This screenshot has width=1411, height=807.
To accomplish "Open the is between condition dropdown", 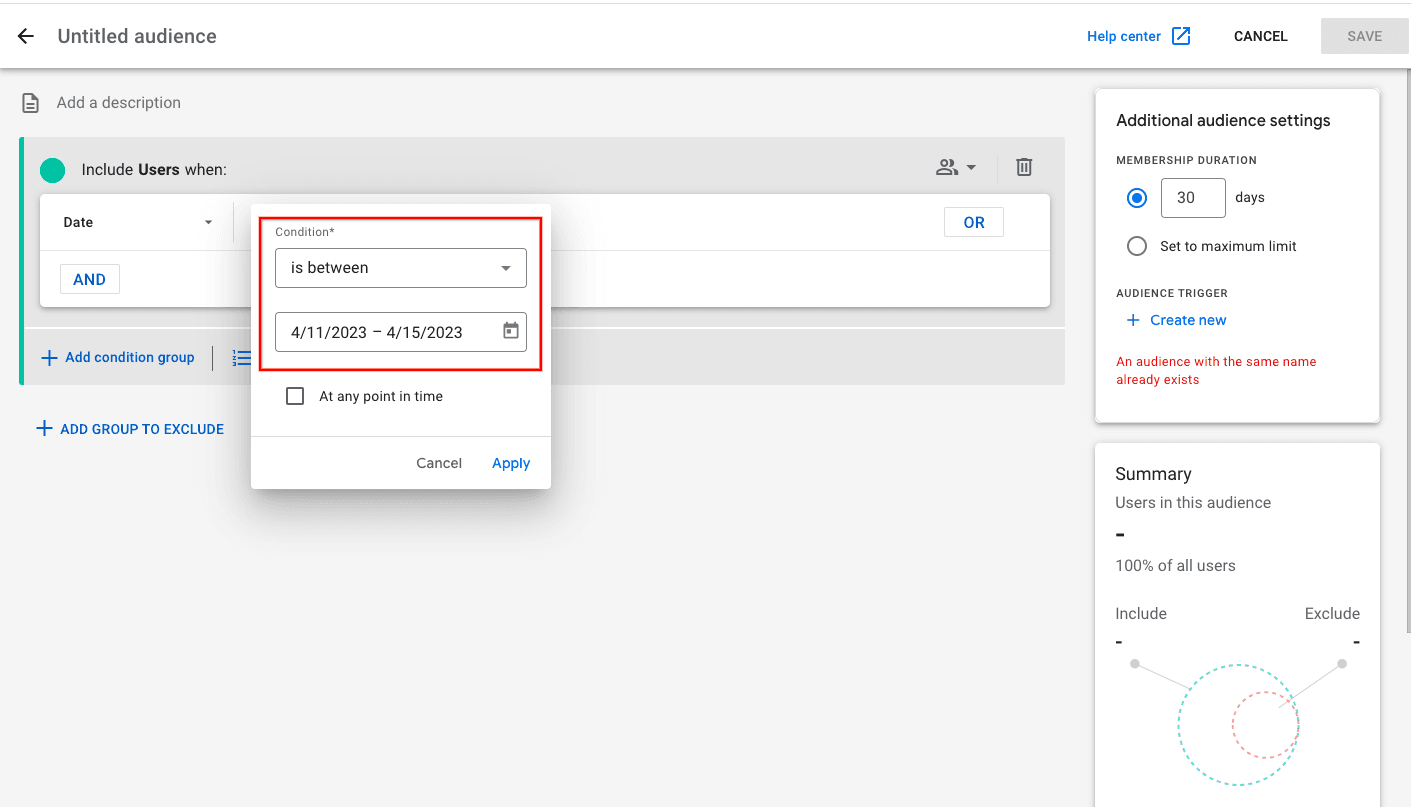I will (400, 267).
